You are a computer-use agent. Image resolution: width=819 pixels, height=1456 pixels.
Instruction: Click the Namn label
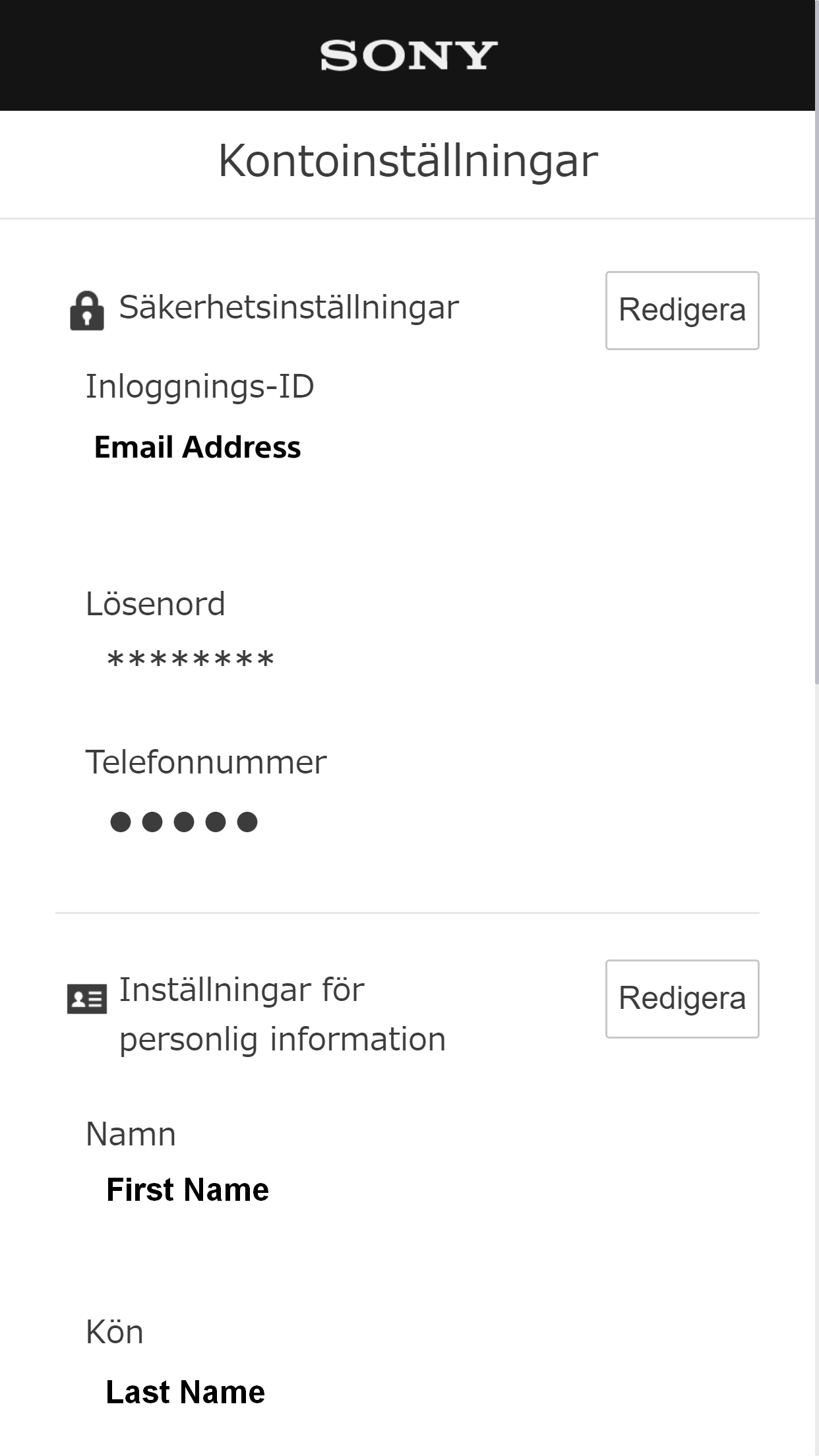131,1134
